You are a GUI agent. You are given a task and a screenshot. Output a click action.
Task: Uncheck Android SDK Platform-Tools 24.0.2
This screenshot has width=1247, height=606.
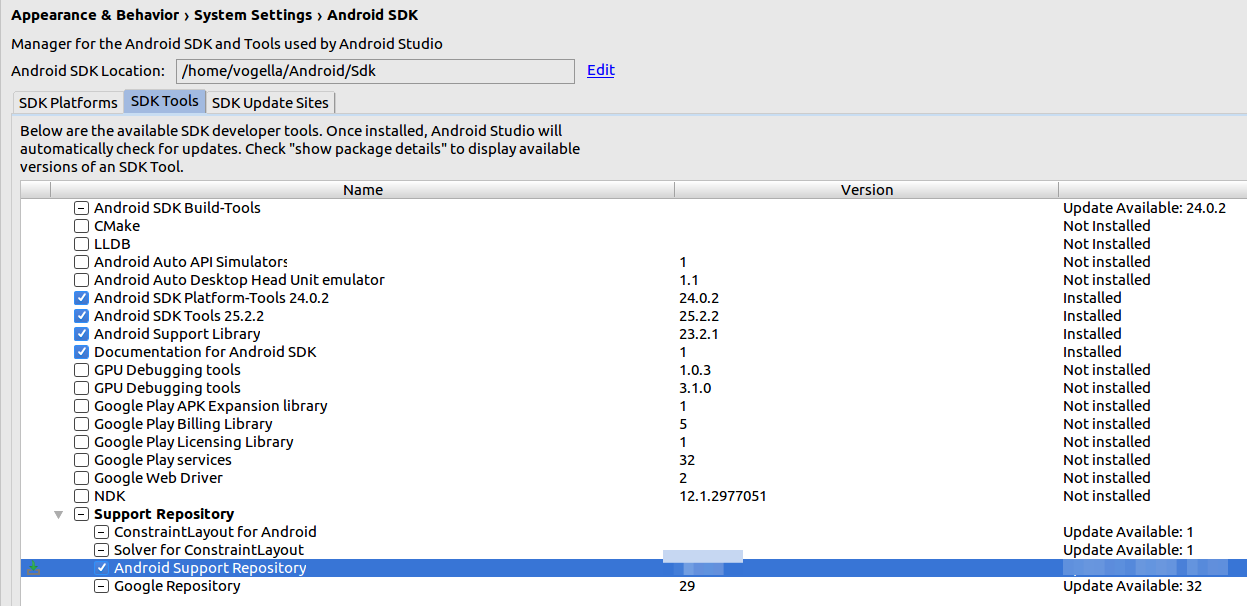click(x=81, y=298)
